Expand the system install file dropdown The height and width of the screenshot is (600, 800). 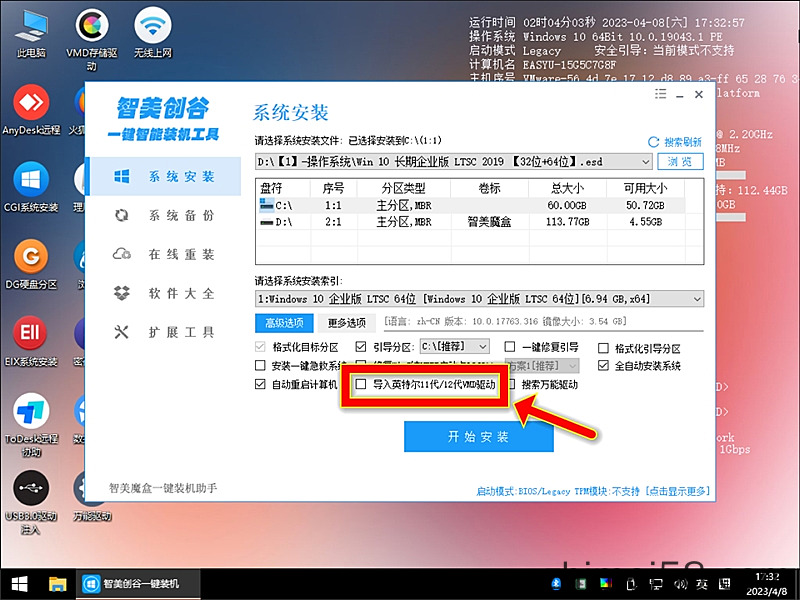[645, 162]
